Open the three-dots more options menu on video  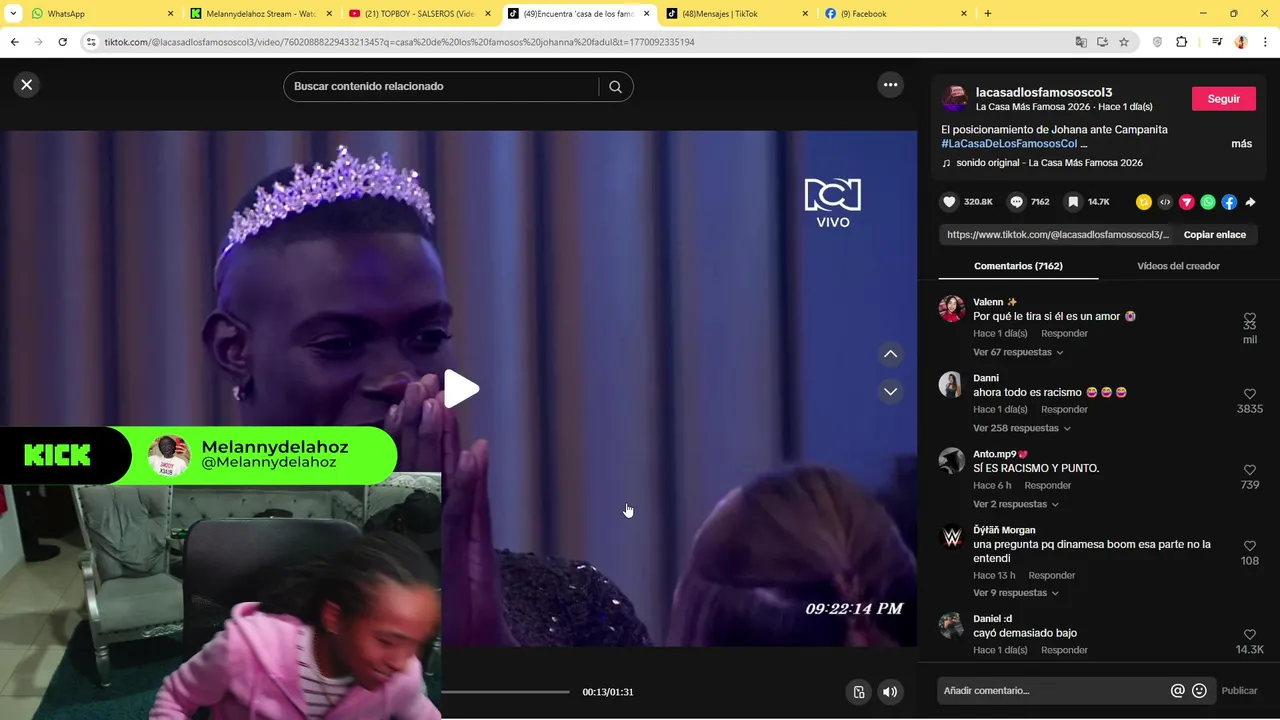click(891, 85)
